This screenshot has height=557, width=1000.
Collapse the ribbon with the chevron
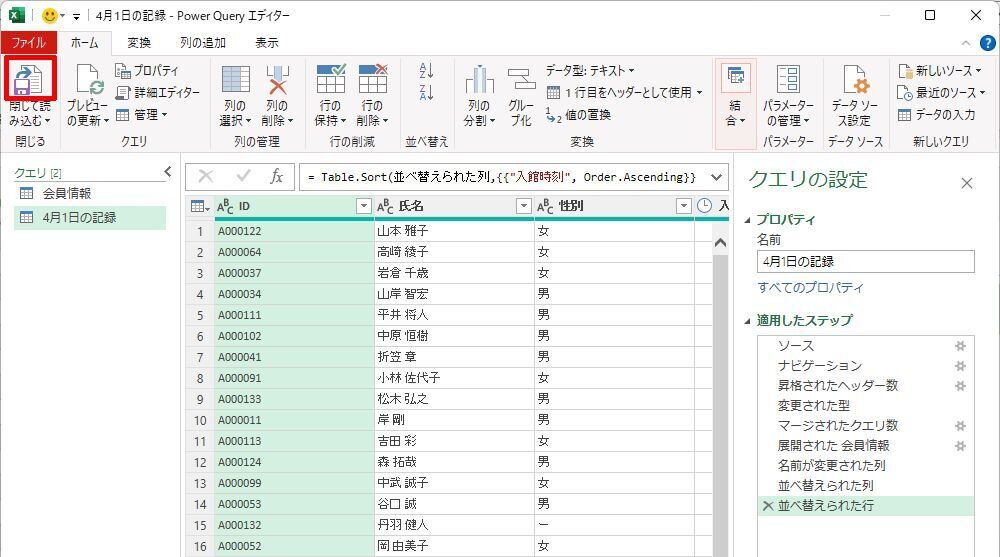pyautogui.click(x=966, y=43)
